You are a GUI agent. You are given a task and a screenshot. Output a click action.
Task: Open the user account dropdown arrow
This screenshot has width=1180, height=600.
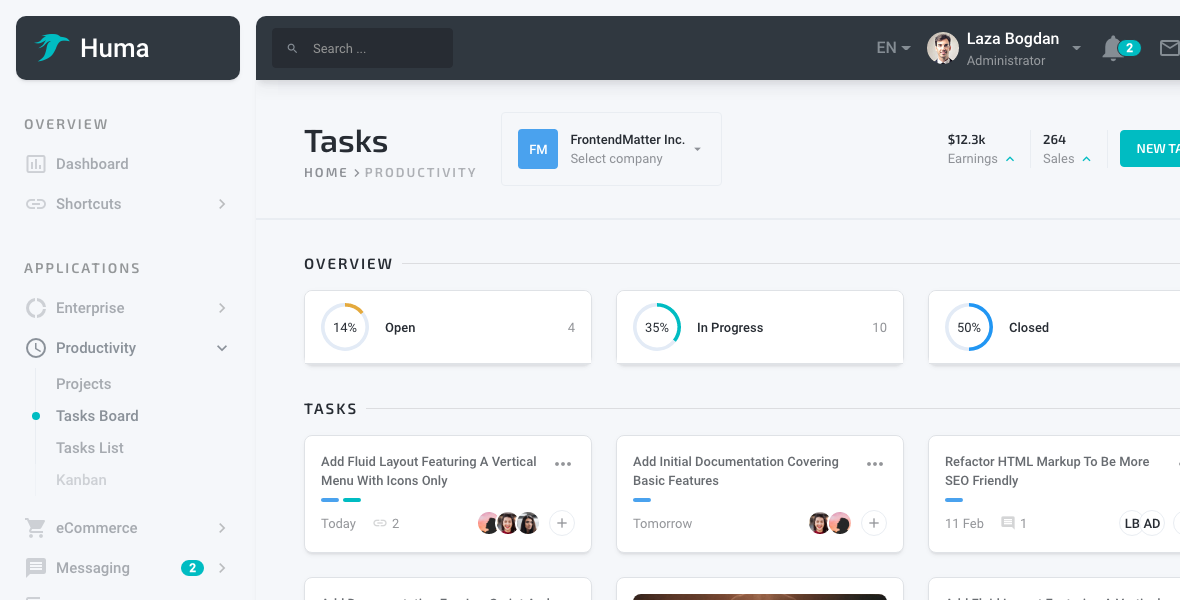1076,48
